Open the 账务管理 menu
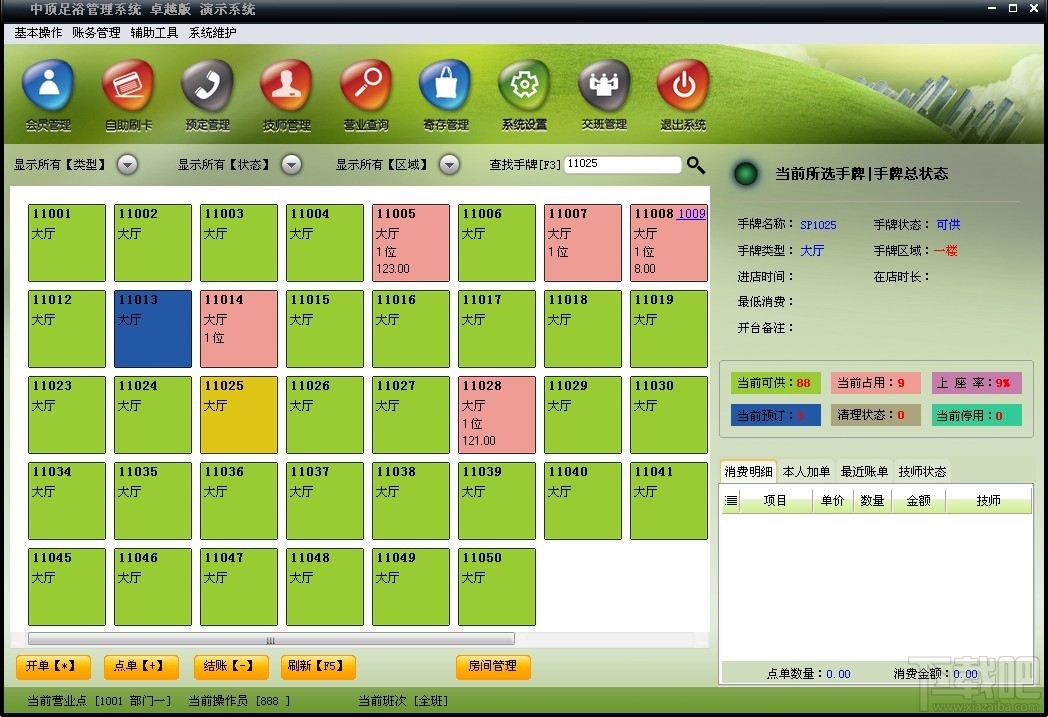The width and height of the screenshot is (1048, 717). point(96,33)
